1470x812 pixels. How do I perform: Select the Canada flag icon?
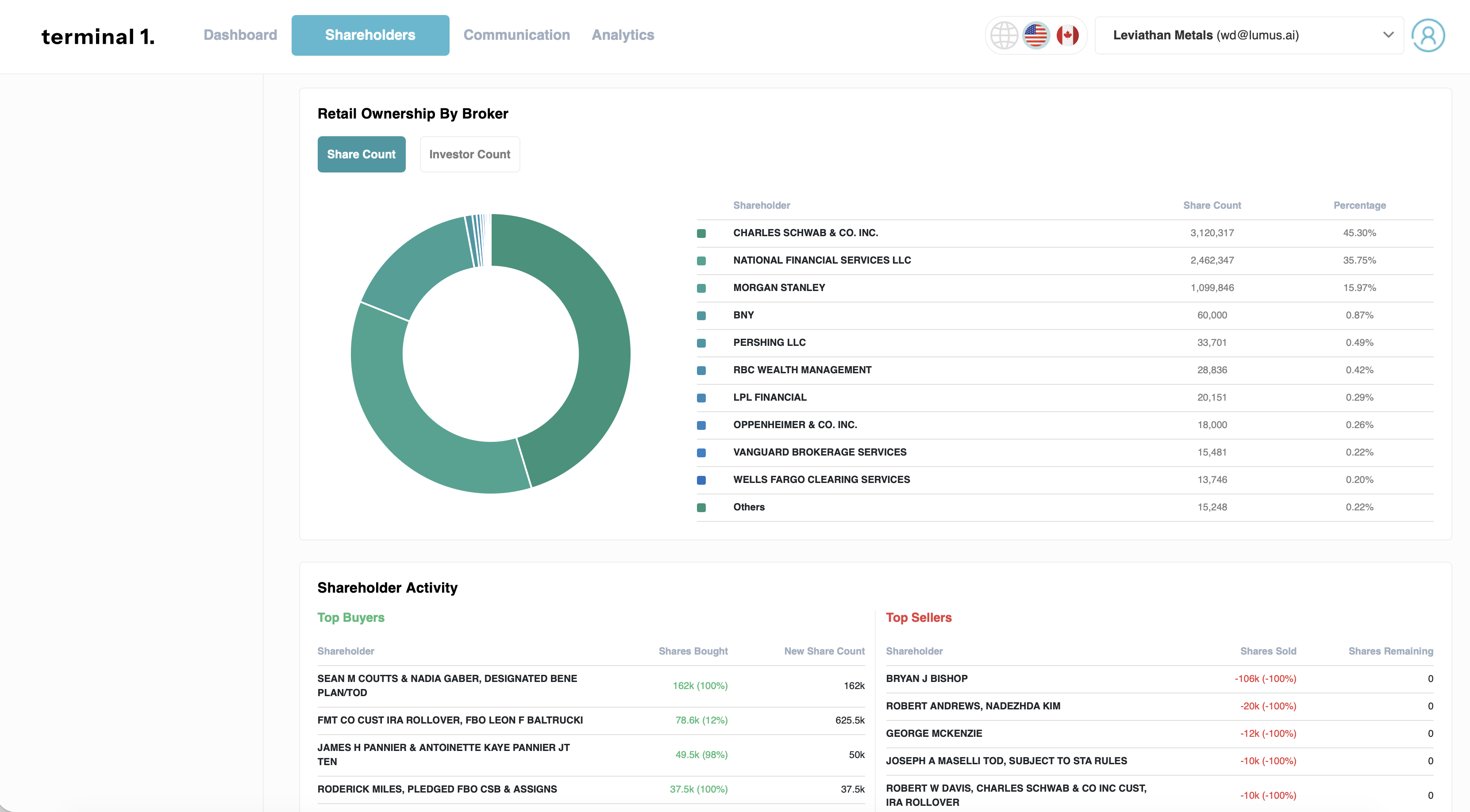(x=1067, y=35)
